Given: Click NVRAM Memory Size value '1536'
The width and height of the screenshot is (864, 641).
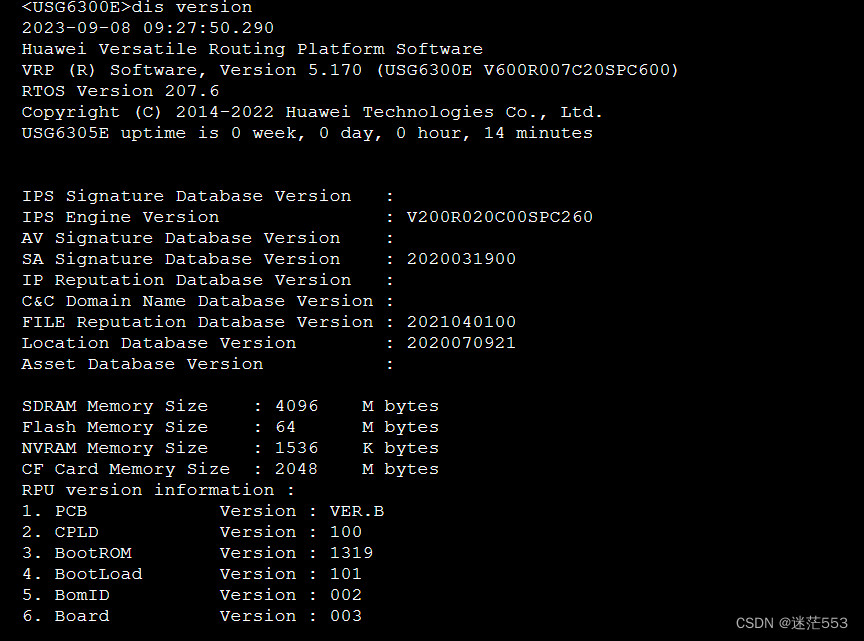Looking at the screenshot, I should [x=296, y=448].
